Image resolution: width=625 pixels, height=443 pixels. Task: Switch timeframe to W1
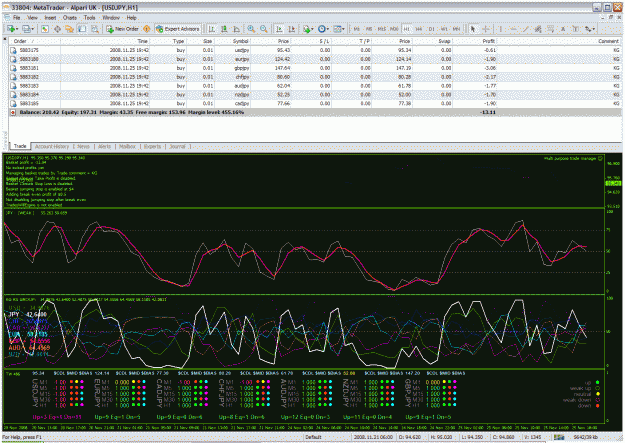coord(444,29)
